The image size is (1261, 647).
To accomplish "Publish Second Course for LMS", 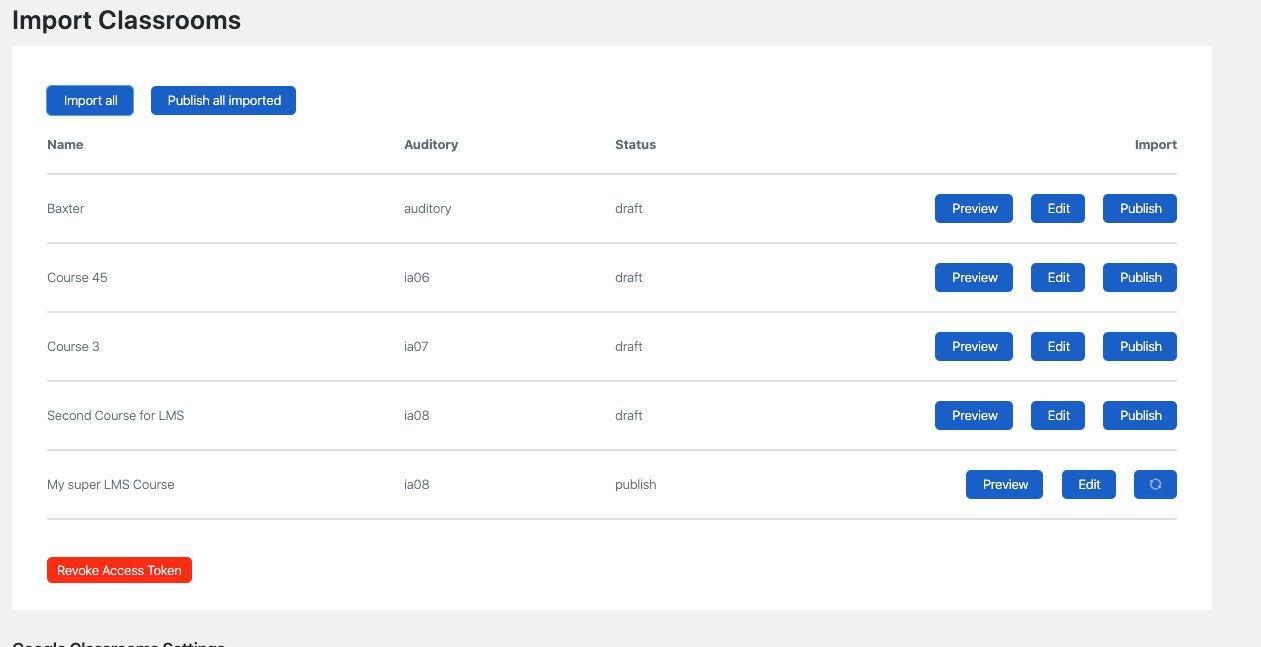I will coord(1140,415).
